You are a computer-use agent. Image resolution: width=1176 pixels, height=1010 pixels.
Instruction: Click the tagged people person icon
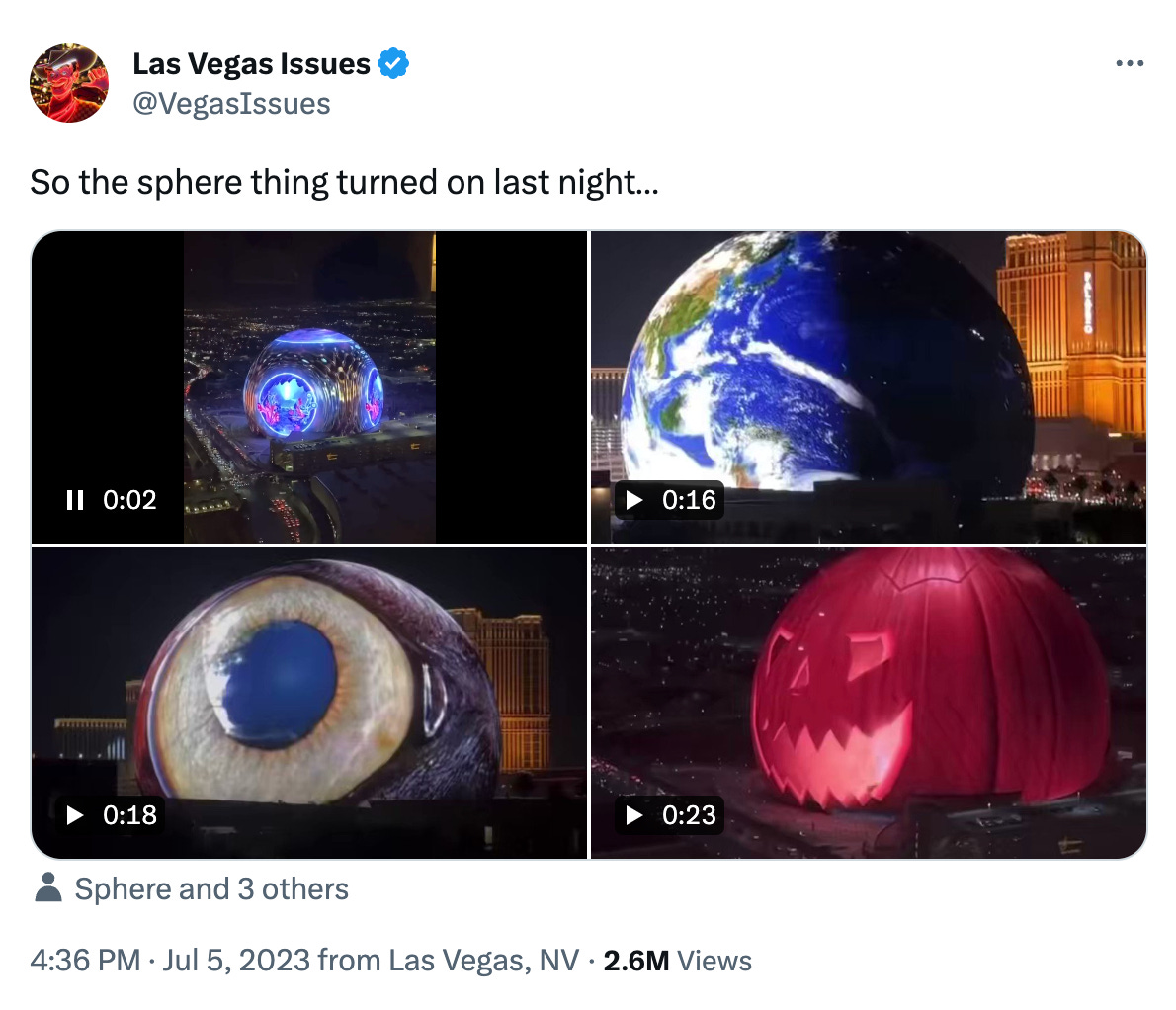tap(48, 887)
